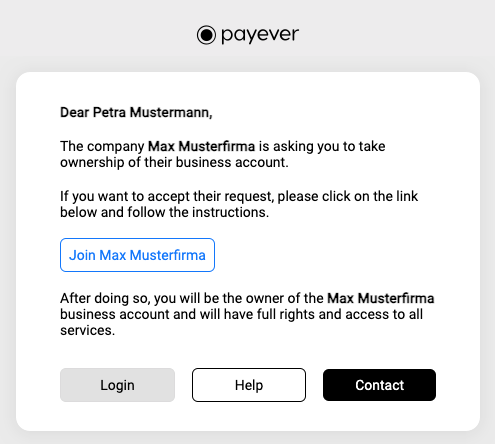Click 'The company' at first paragraph start
Image resolution: width=495 pixels, height=444 pixels.
[102, 146]
